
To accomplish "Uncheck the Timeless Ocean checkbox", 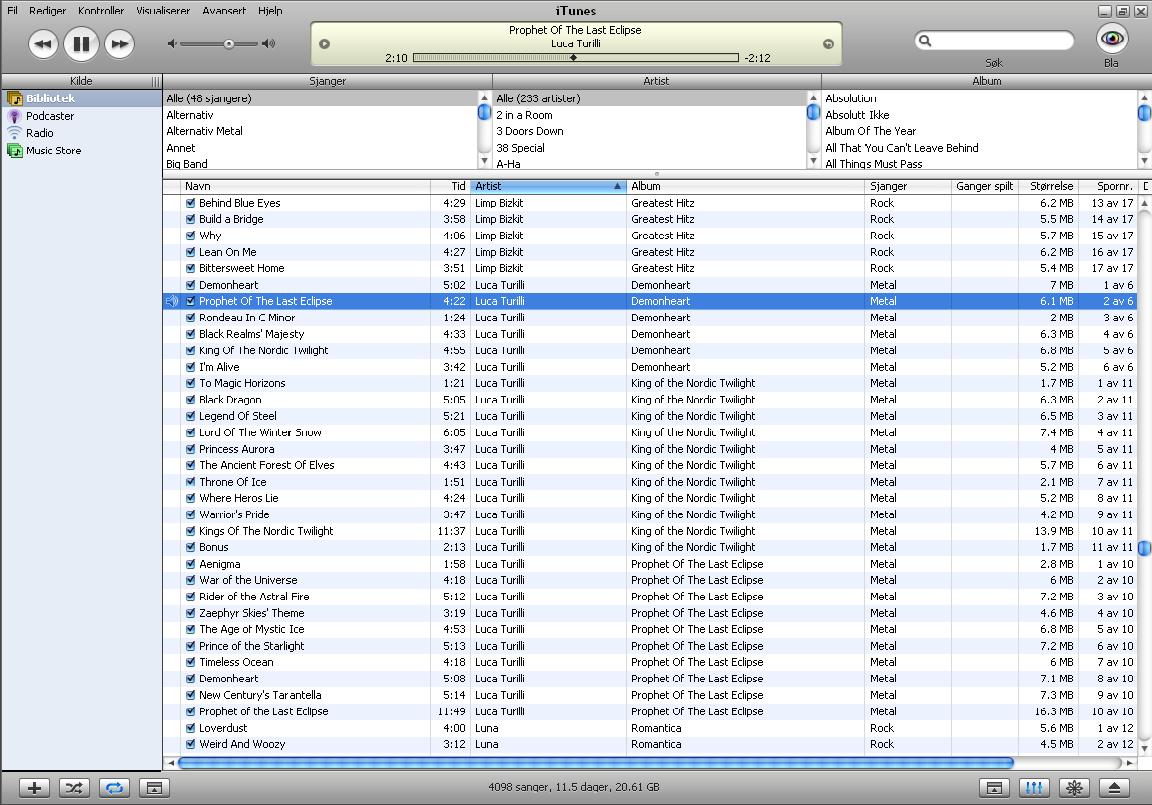I will point(190,662).
